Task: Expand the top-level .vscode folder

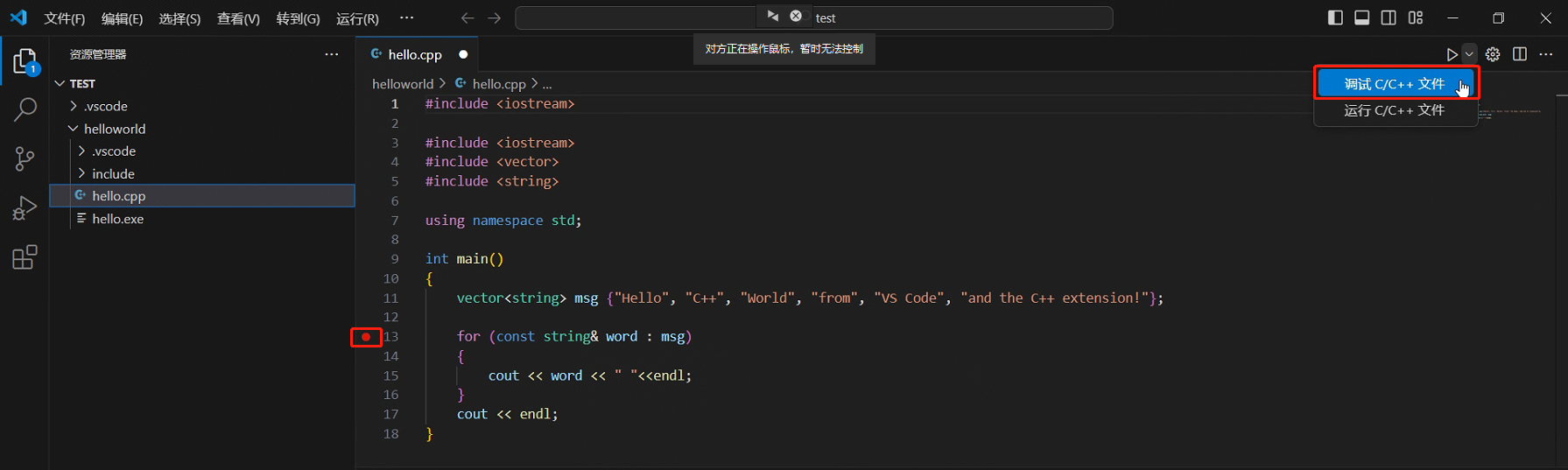Action: [x=74, y=106]
